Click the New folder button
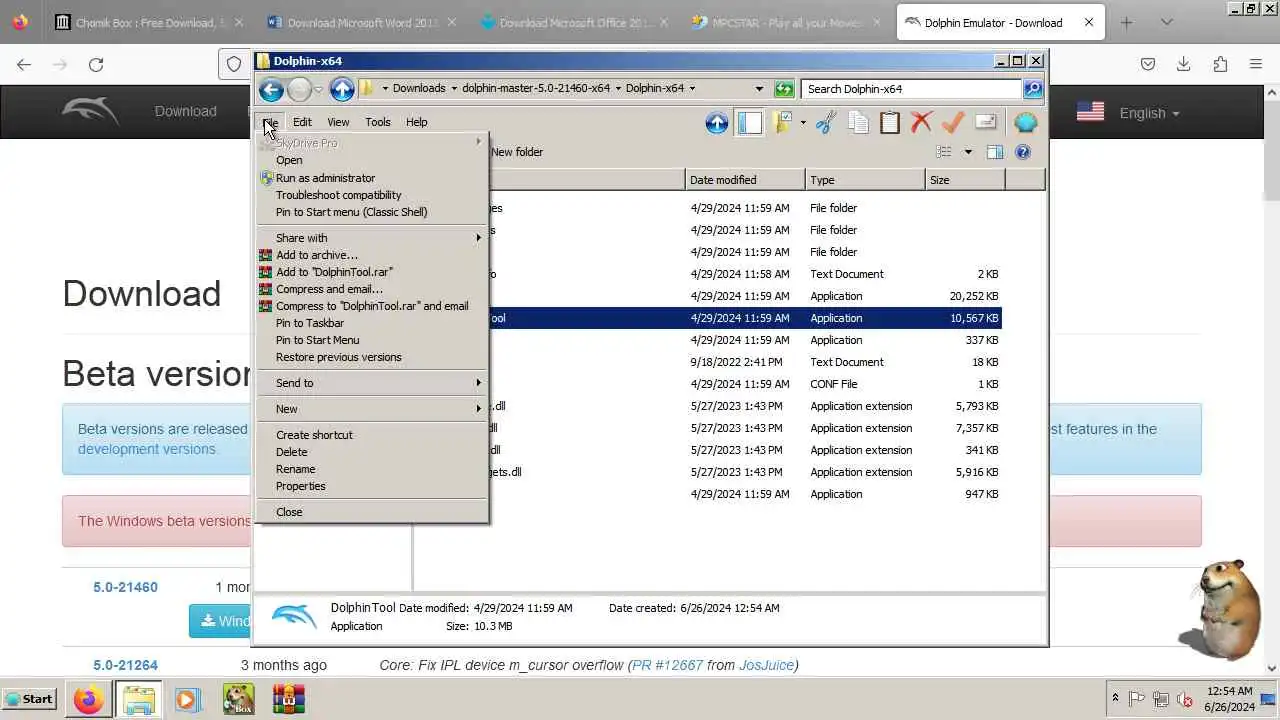 click(517, 152)
